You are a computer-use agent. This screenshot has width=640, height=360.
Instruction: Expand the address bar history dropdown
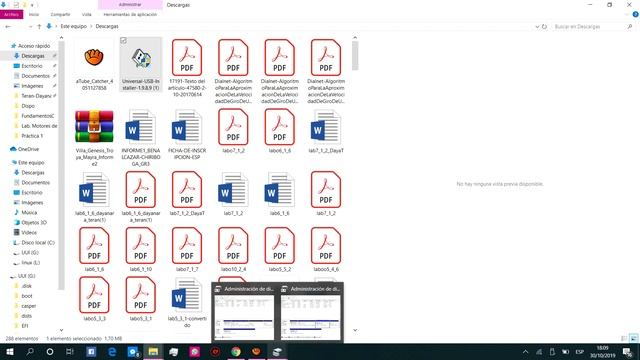(537, 27)
